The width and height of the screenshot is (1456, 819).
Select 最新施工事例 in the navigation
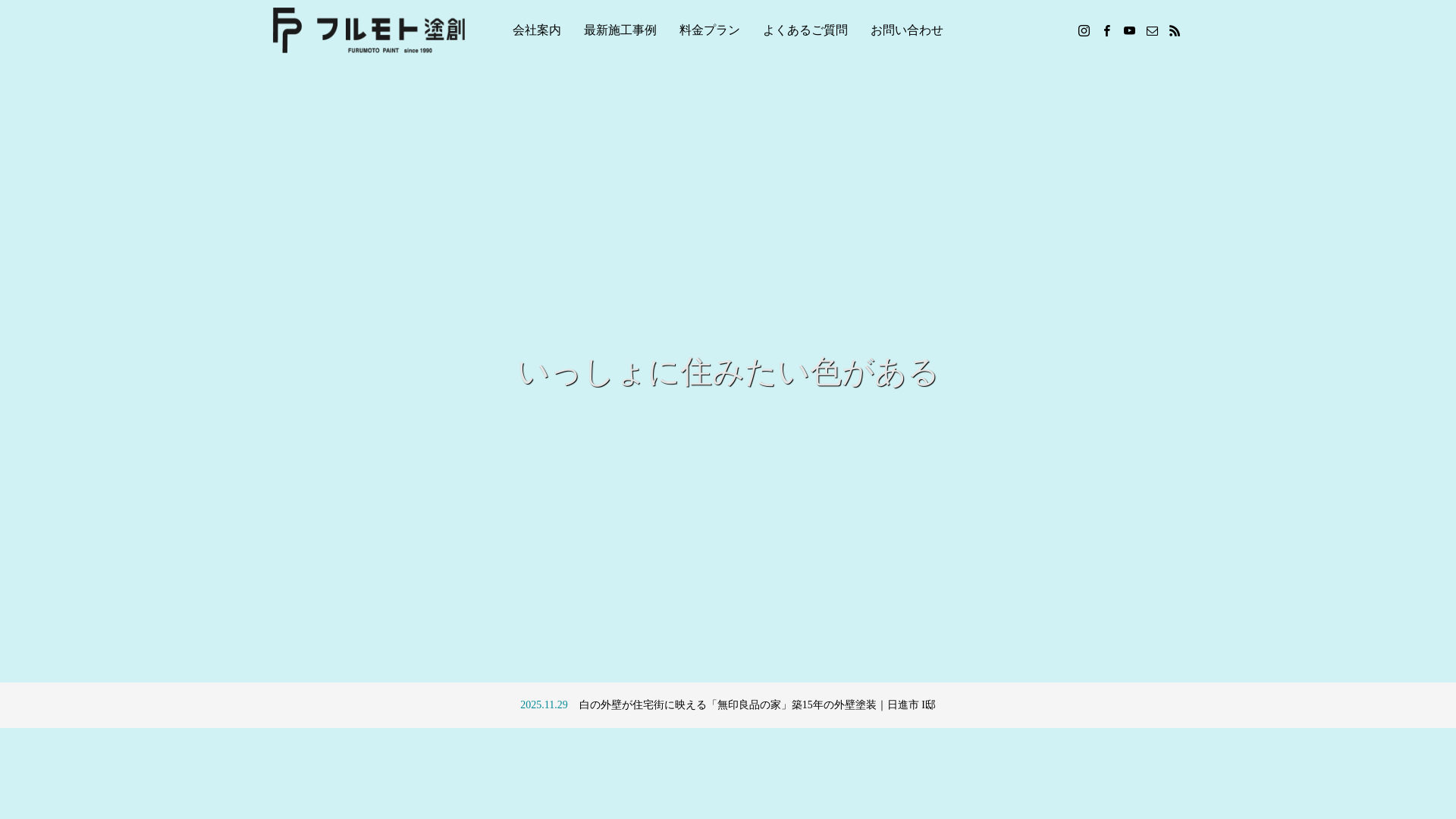tap(620, 30)
